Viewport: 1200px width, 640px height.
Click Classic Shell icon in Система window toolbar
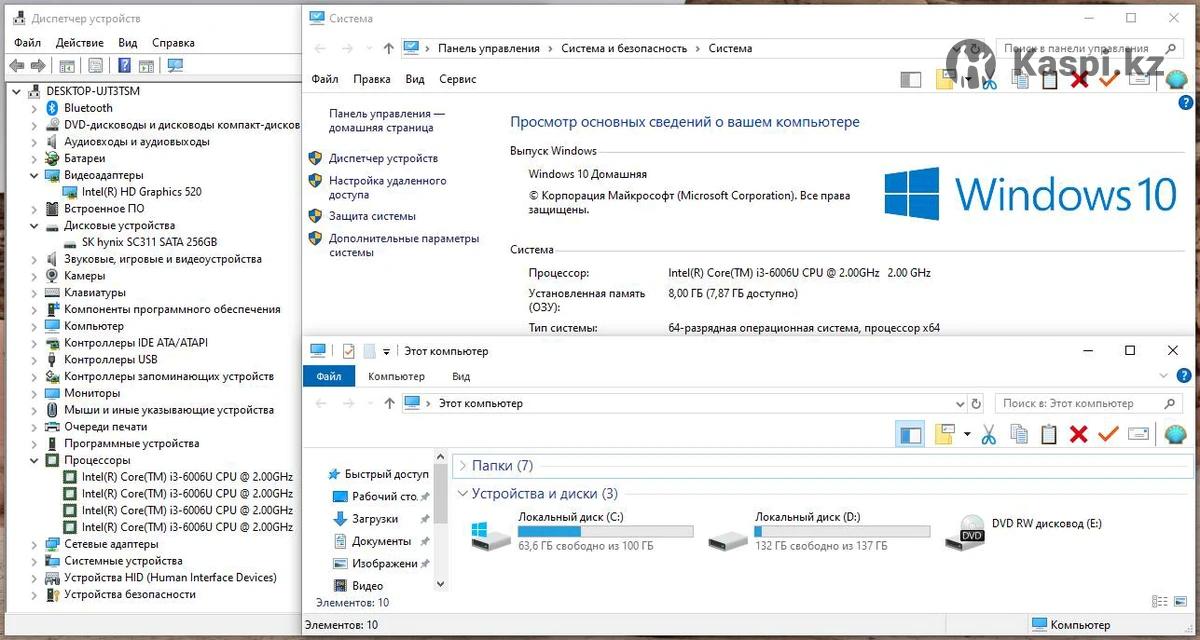coord(1175,79)
